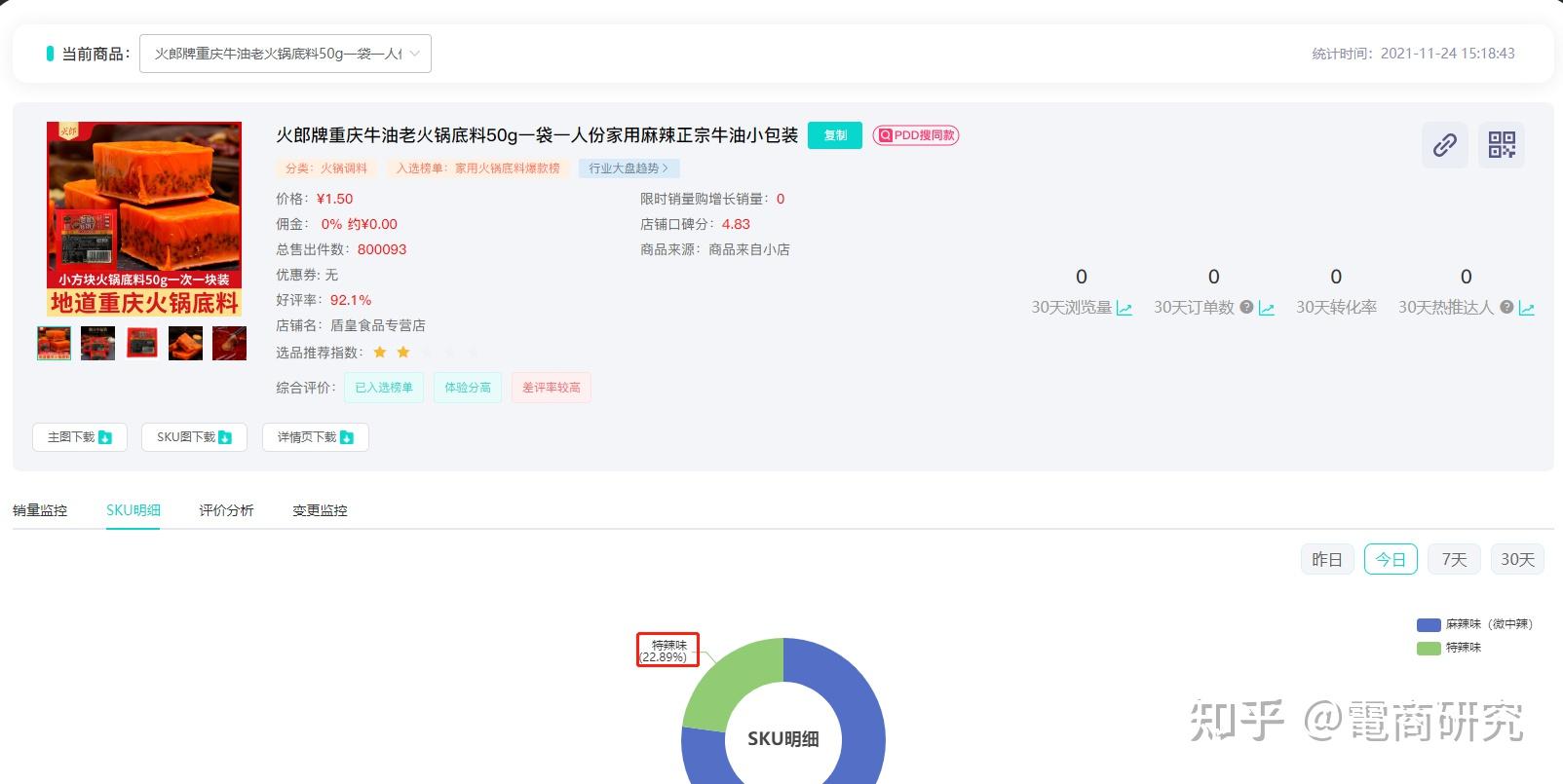Switch to 销量监控 tab
Viewport: 1563px width, 784px height.
40,510
